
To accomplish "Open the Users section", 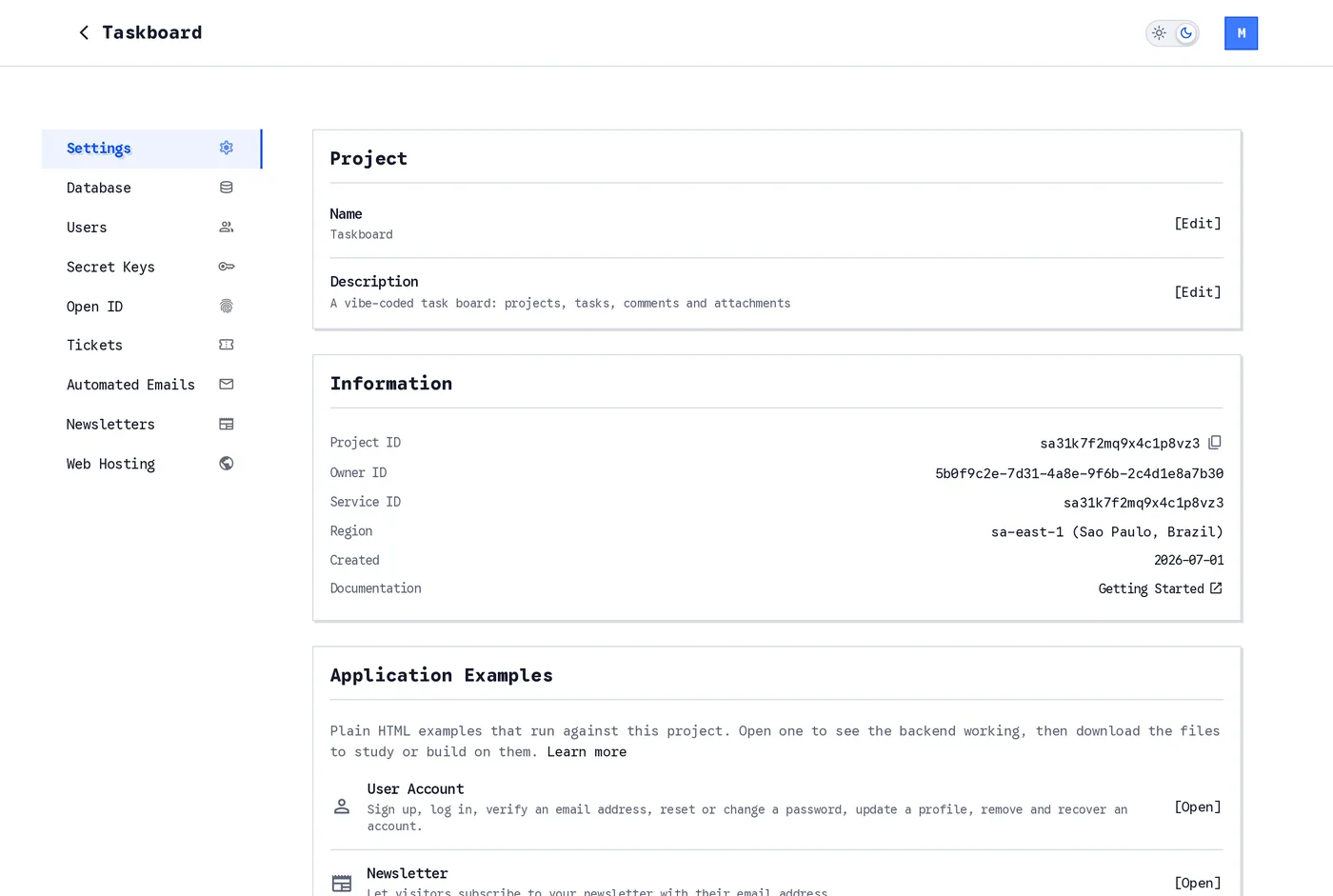I will point(151,228).
